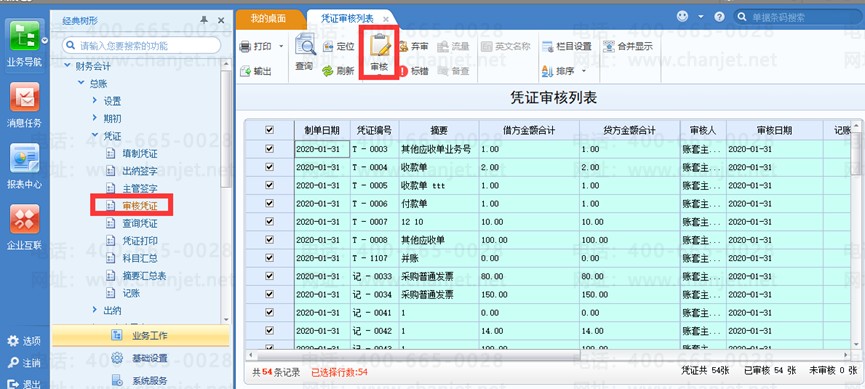Click the horizontal scrollbar below the table
The height and width of the screenshot is (389, 865).
(549, 356)
